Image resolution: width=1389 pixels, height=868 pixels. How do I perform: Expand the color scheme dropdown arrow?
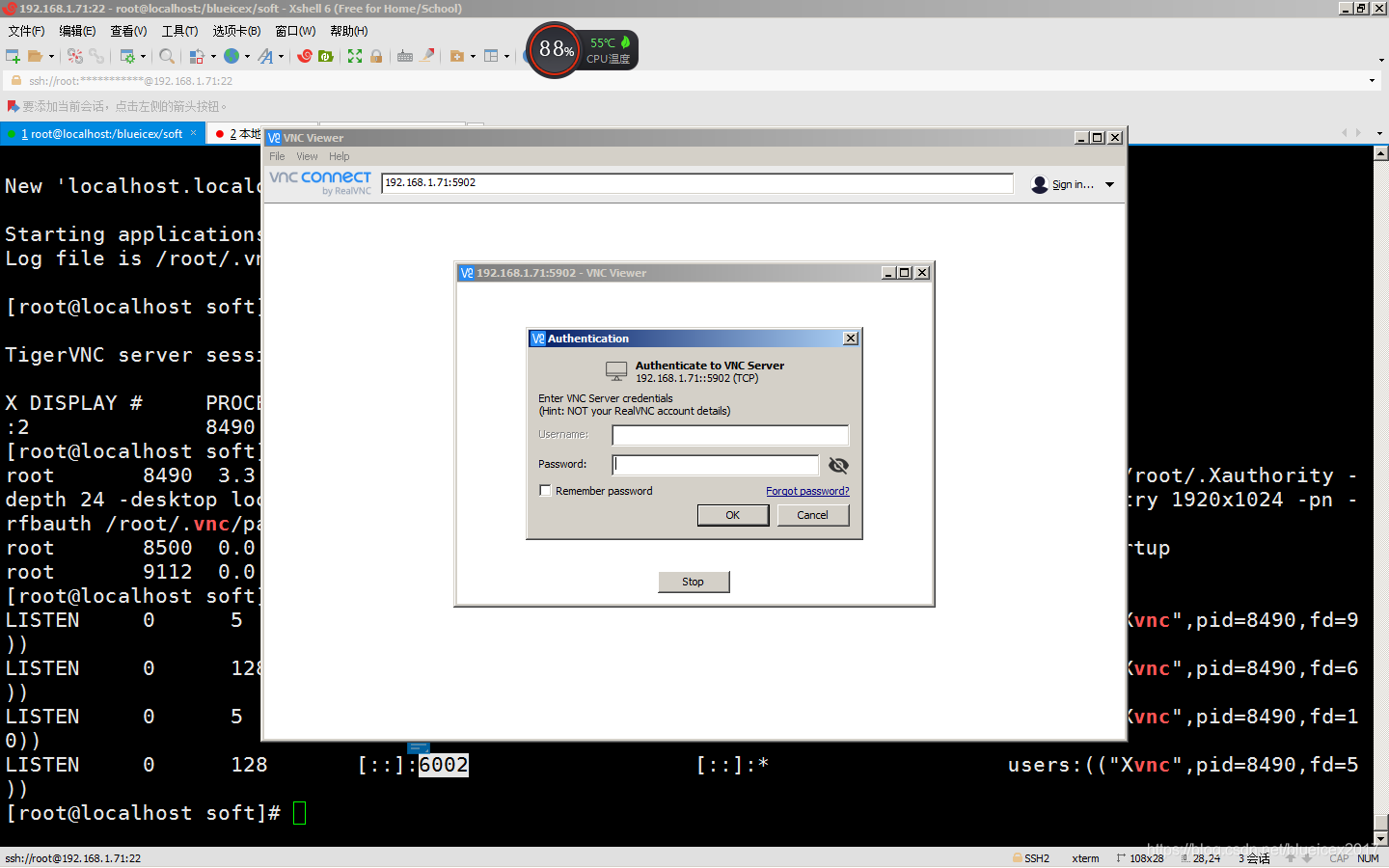coord(213,56)
